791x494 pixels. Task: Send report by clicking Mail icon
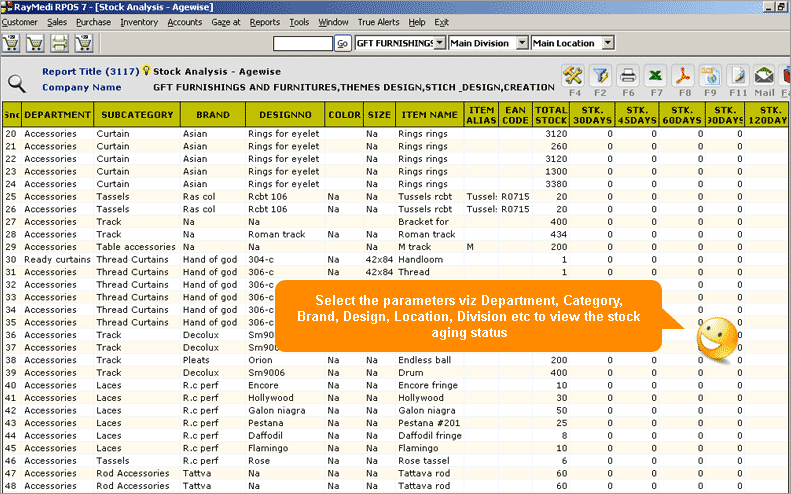pos(764,76)
